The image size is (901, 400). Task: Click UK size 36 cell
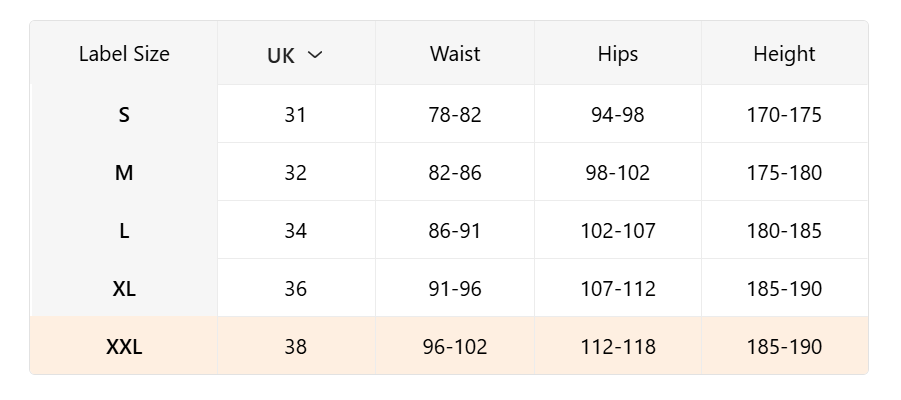pyautogui.click(x=295, y=289)
